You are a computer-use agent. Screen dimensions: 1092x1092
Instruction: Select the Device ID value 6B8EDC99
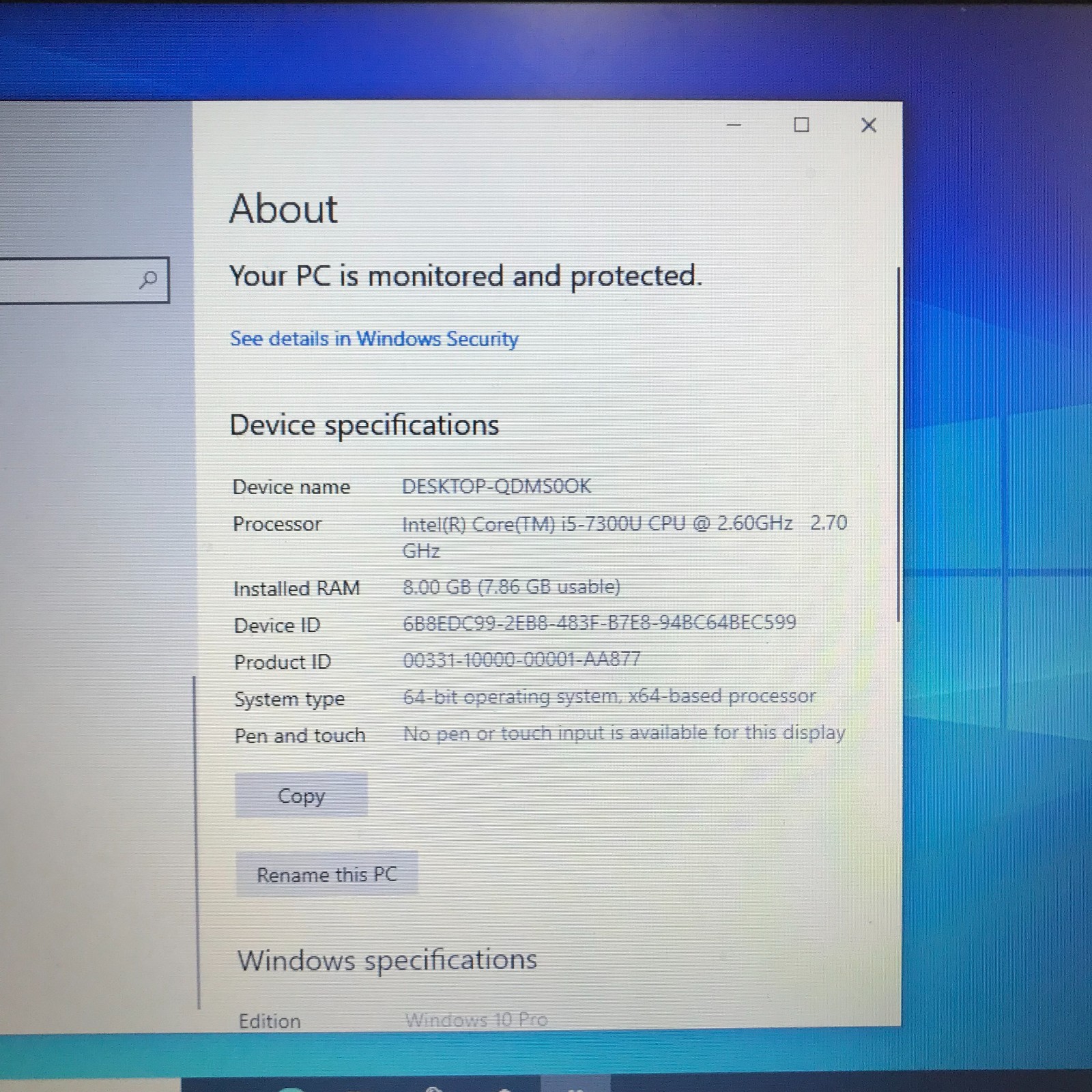coord(599,622)
